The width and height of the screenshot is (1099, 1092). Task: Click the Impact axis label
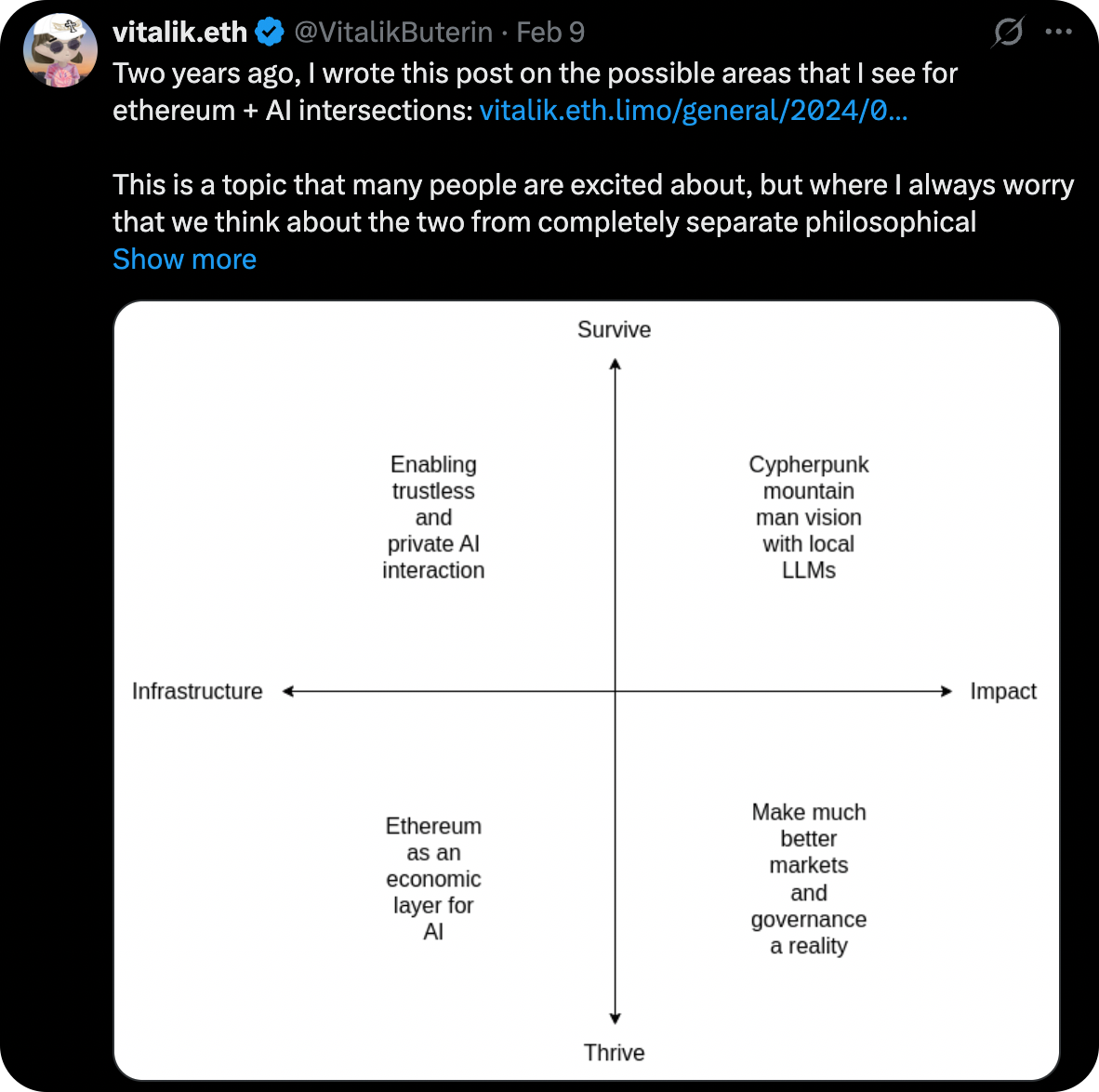pos(1002,691)
